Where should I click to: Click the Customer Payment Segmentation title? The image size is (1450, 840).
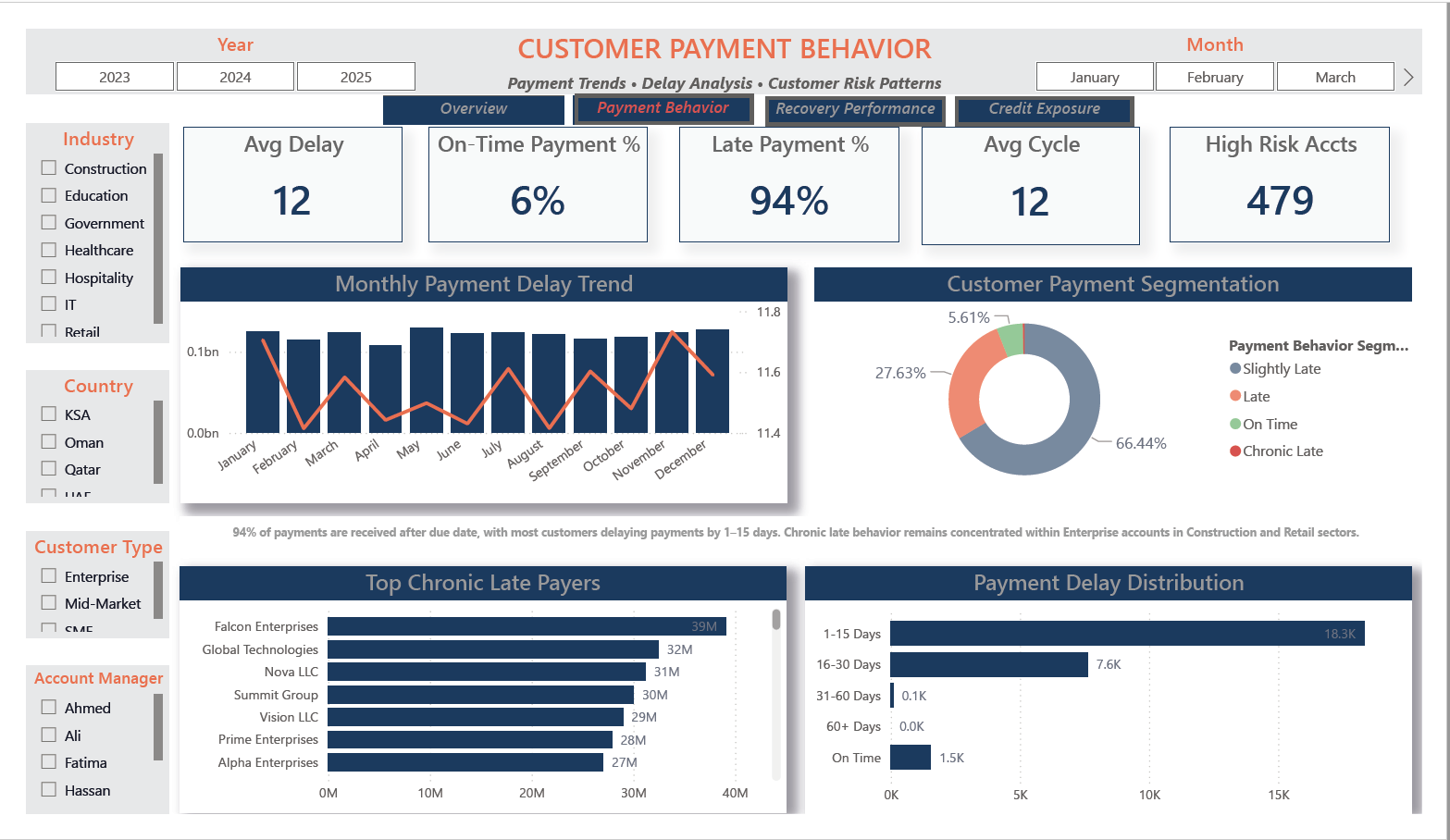point(1113,284)
